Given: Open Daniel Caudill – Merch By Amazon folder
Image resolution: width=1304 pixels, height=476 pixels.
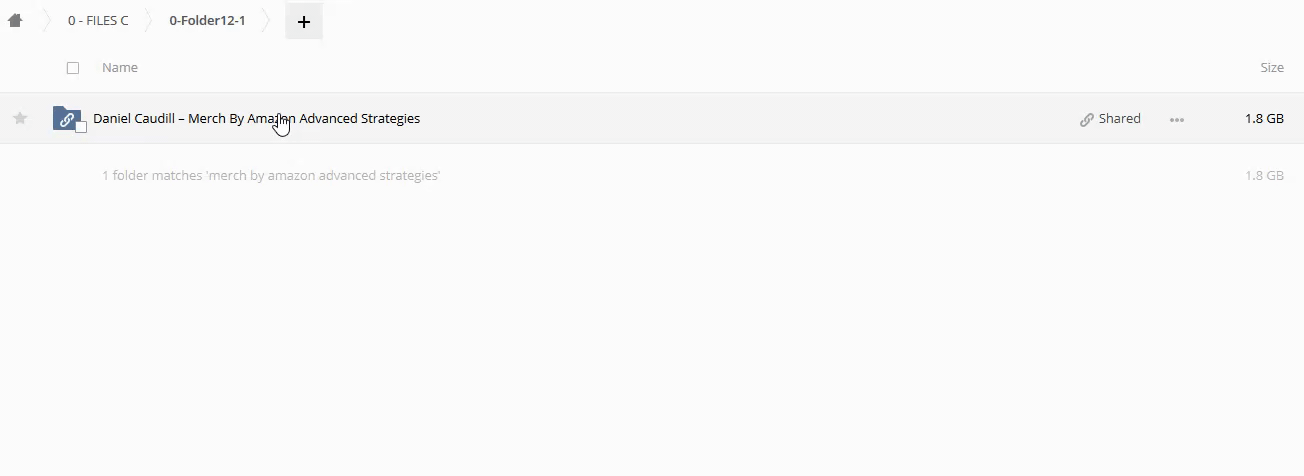Looking at the screenshot, I should pyautogui.click(x=257, y=118).
